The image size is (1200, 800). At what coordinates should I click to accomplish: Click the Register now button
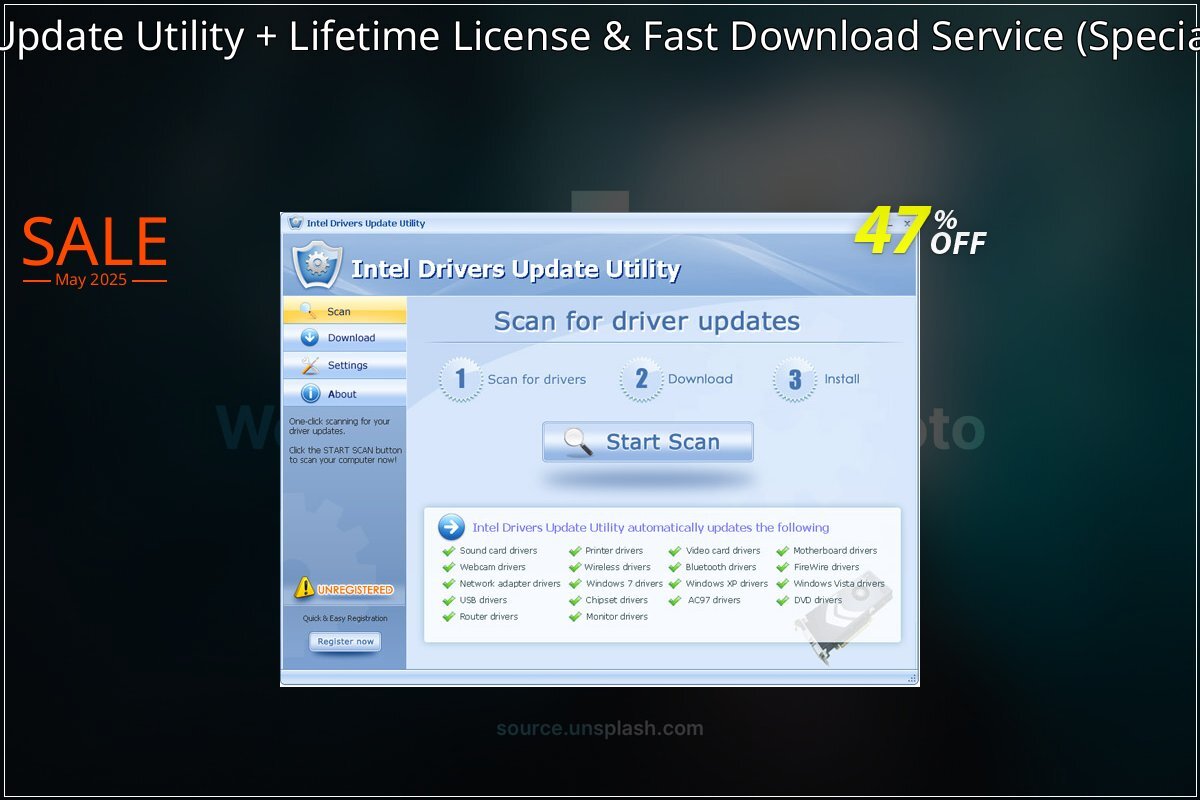[x=345, y=641]
